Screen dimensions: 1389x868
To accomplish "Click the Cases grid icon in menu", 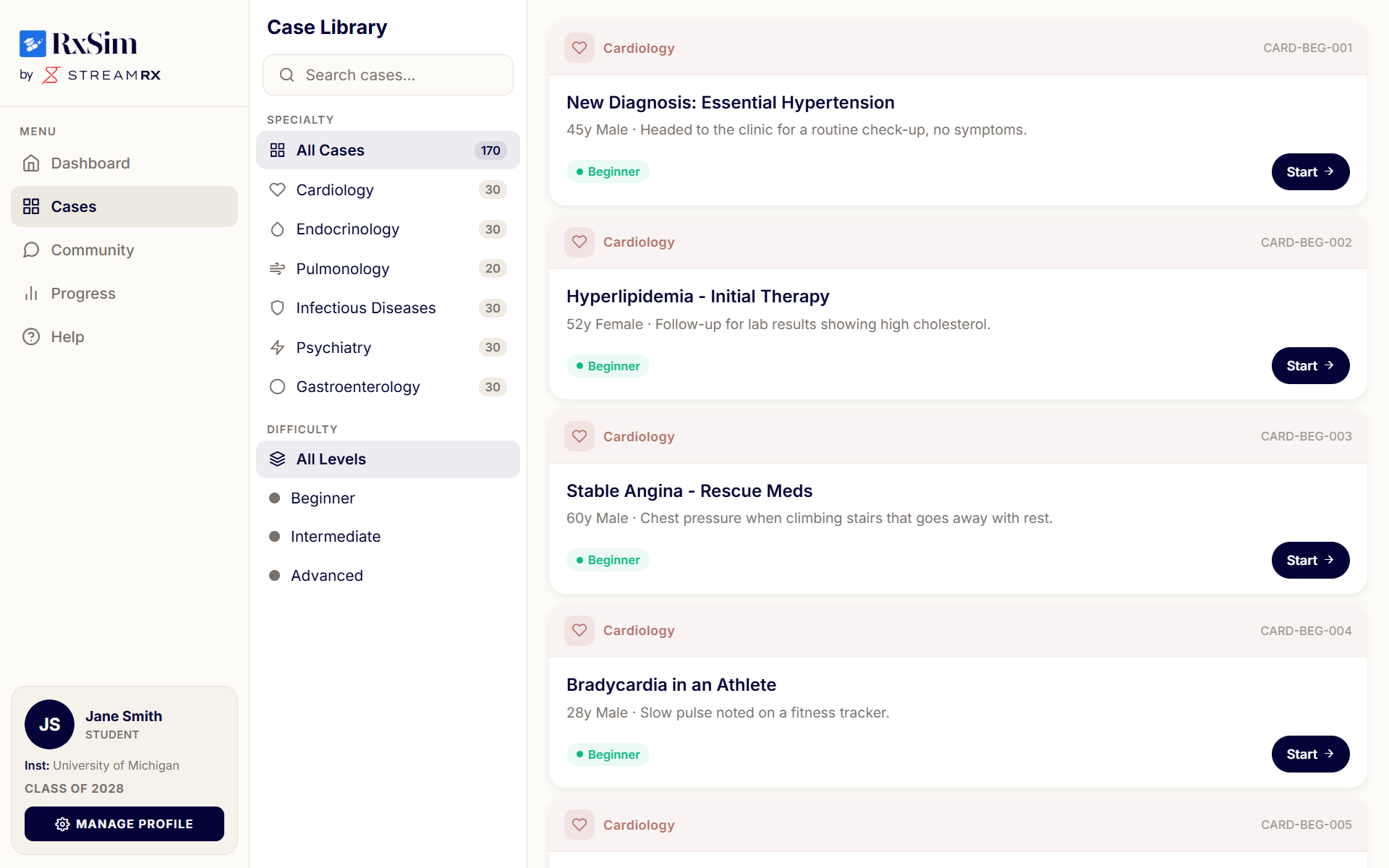I will 31,207.
